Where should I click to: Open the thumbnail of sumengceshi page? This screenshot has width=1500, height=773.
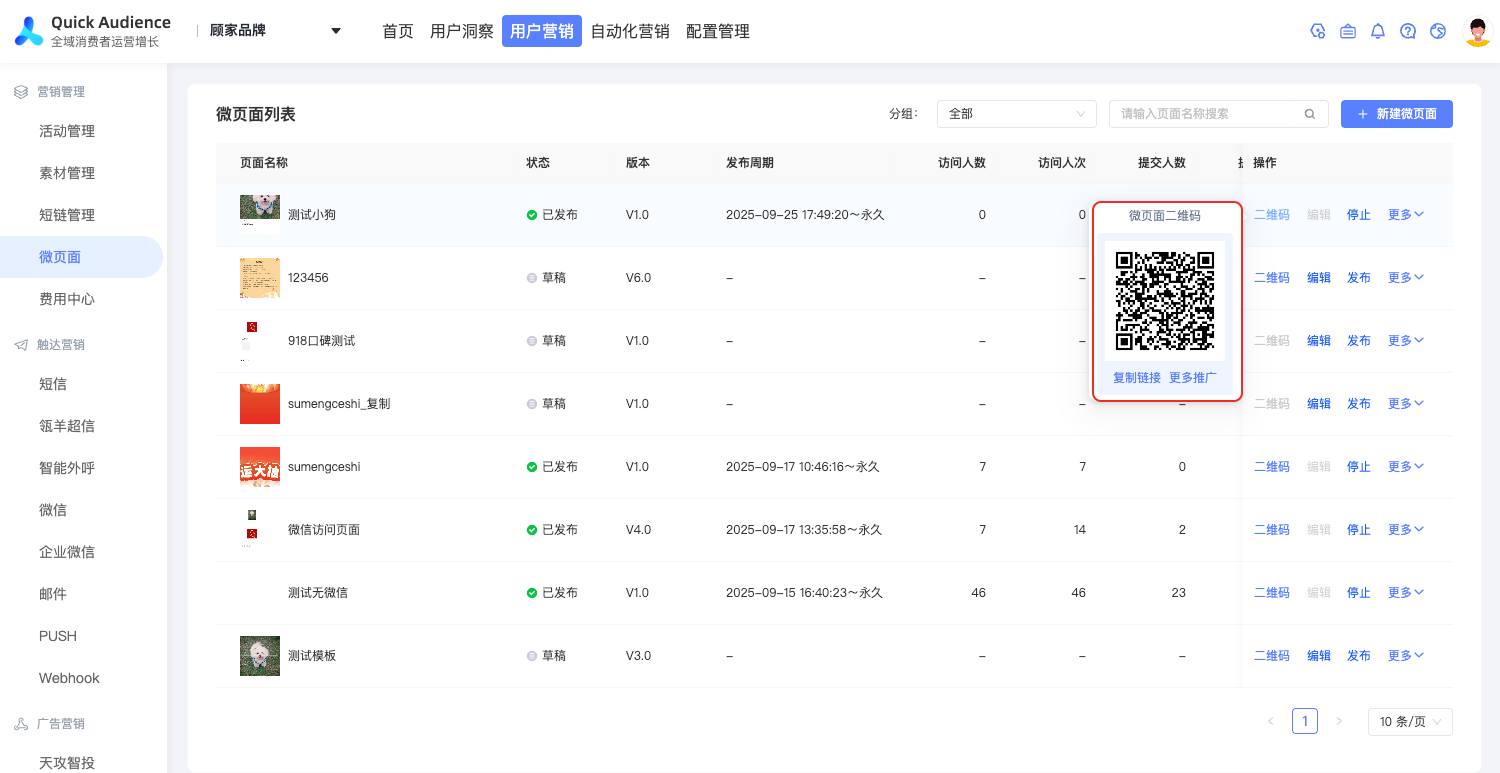(260, 467)
